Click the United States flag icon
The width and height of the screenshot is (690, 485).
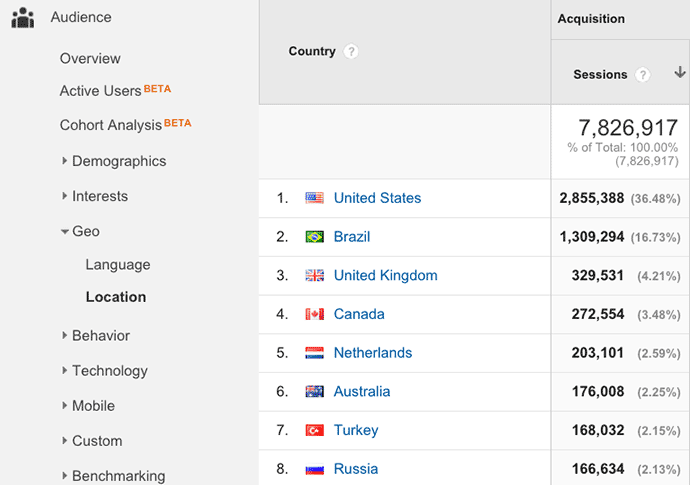[x=315, y=198]
